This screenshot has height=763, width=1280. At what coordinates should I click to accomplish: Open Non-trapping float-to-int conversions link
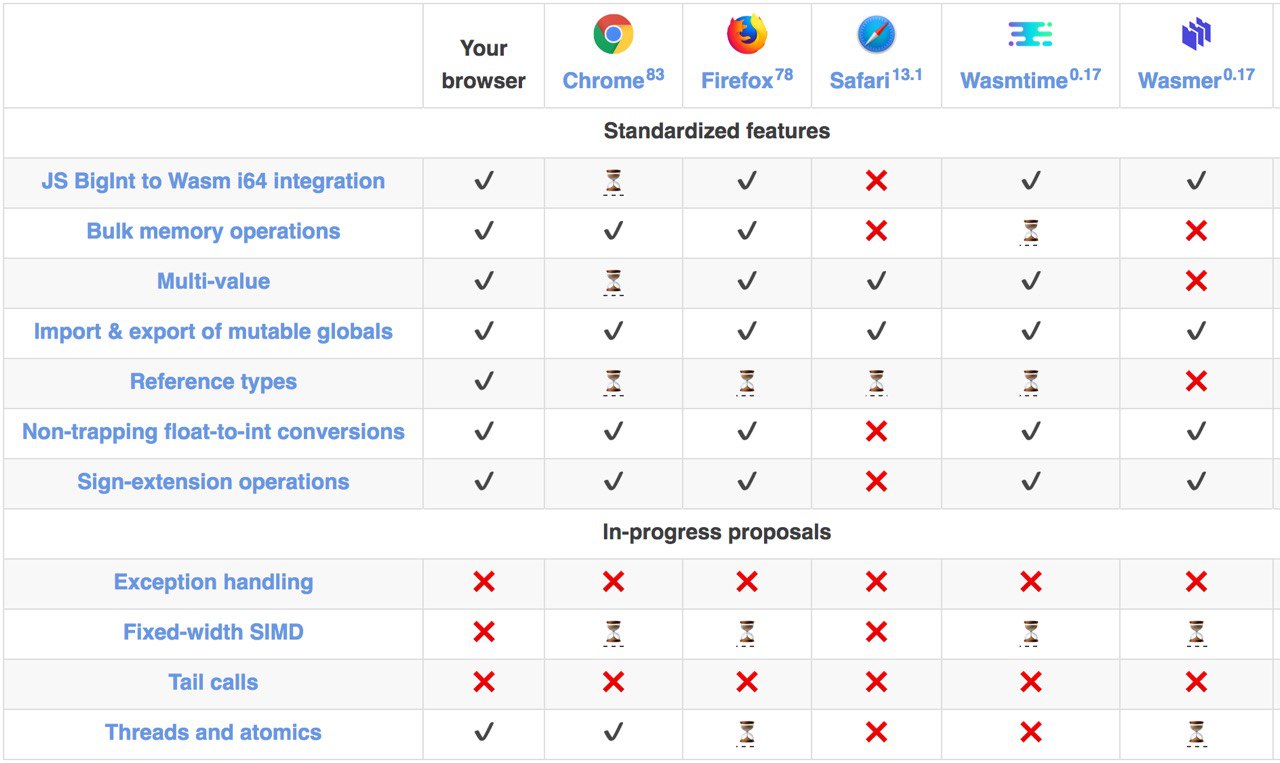point(213,432)
